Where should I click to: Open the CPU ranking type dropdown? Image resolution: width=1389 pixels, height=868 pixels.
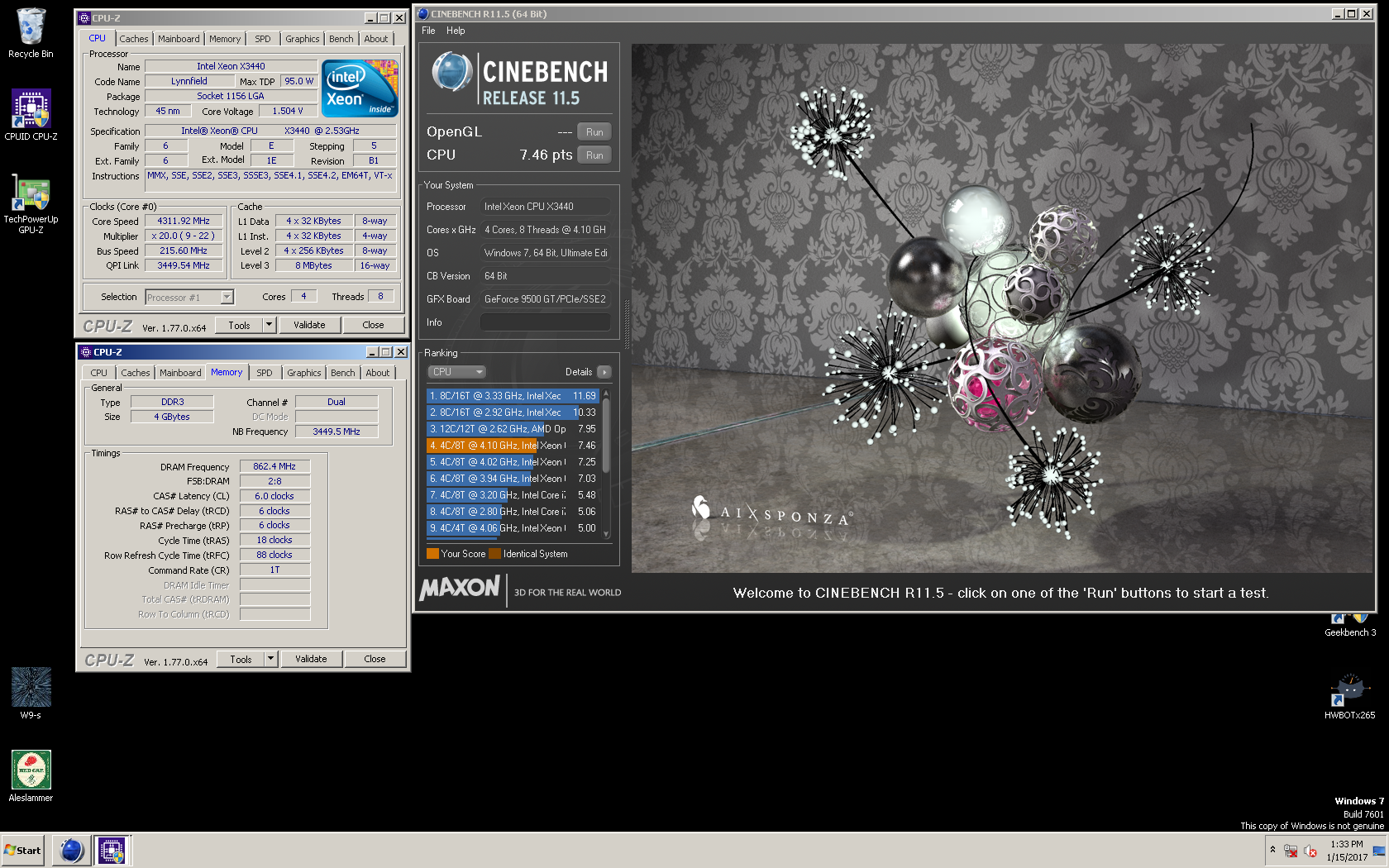[456, 372]
